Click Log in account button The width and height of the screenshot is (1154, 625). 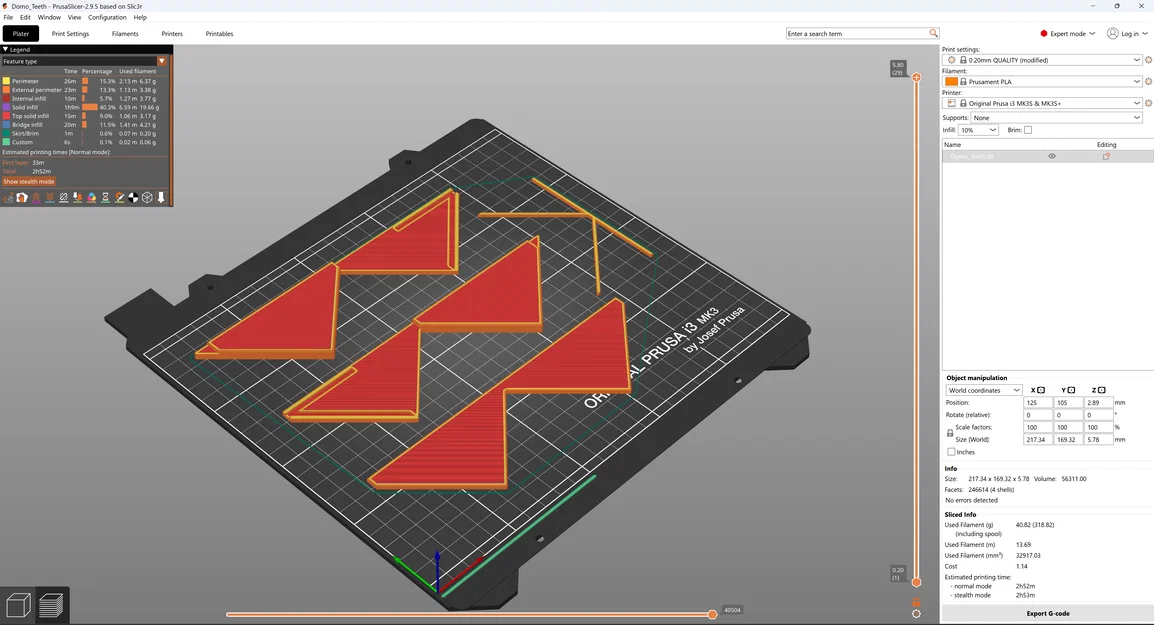point(1127,33)
